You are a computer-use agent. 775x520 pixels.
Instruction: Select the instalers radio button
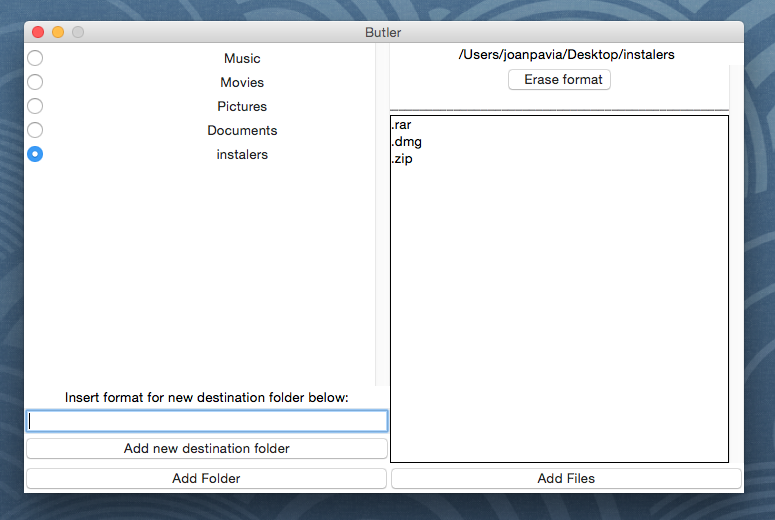[x=35, y=154]
